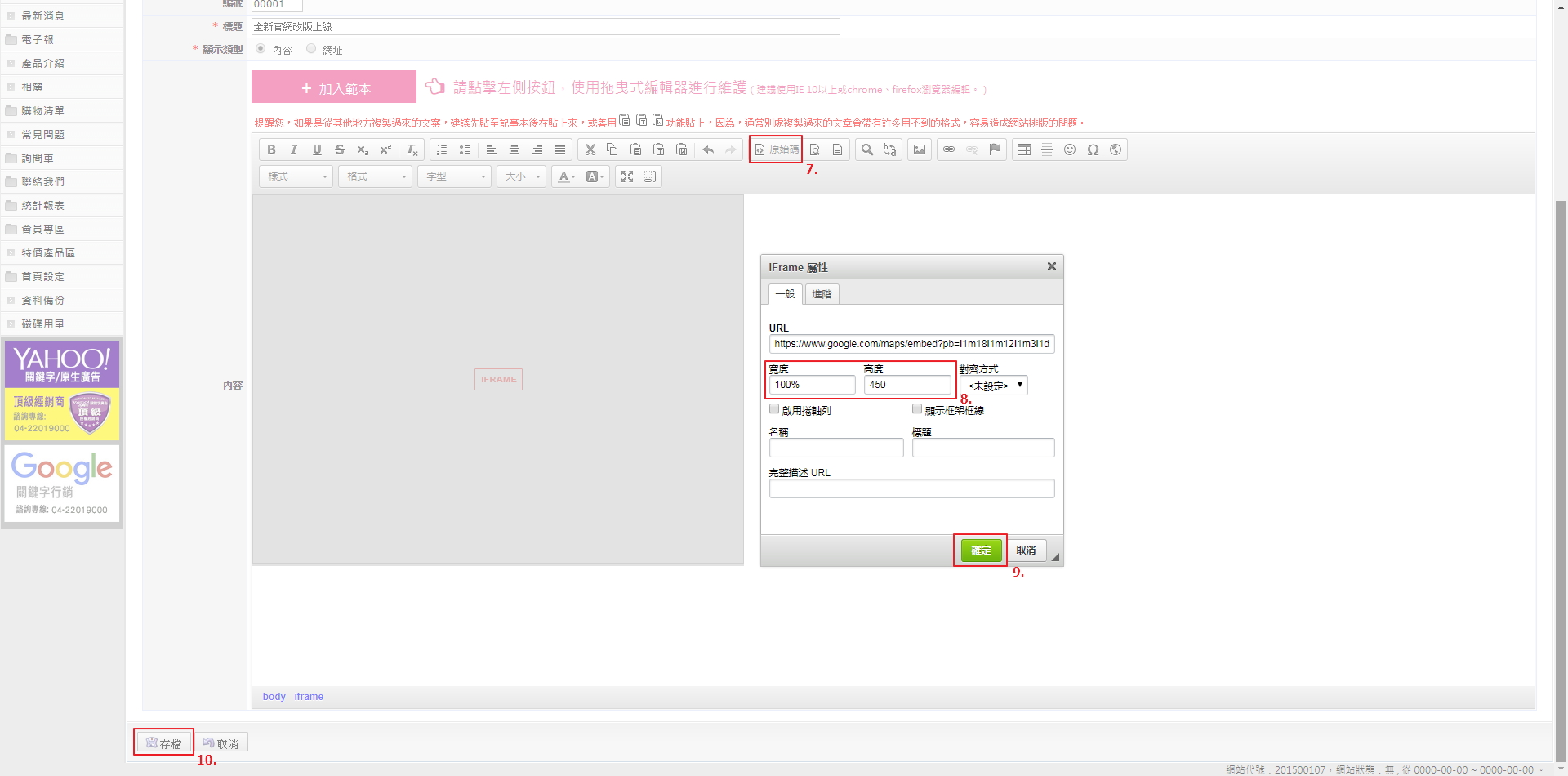
Task: Select the 網址 radio button
Action: coord(311,49)
